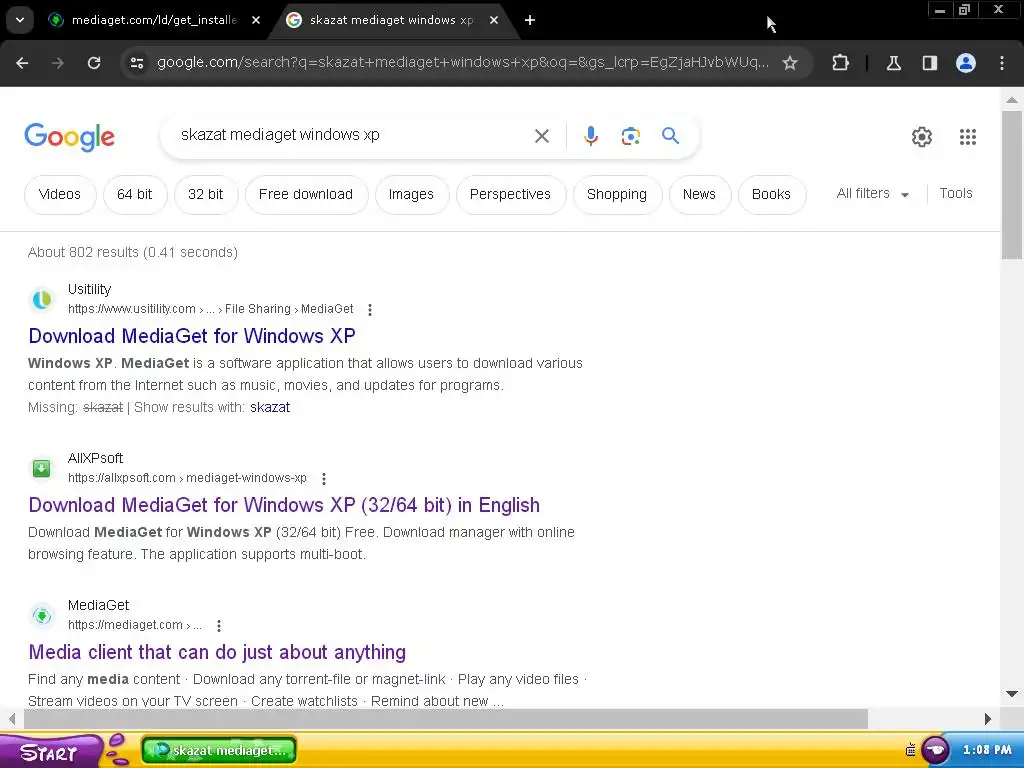Click the scroll right arrow

pyautogui.click(x=987, y=719)
